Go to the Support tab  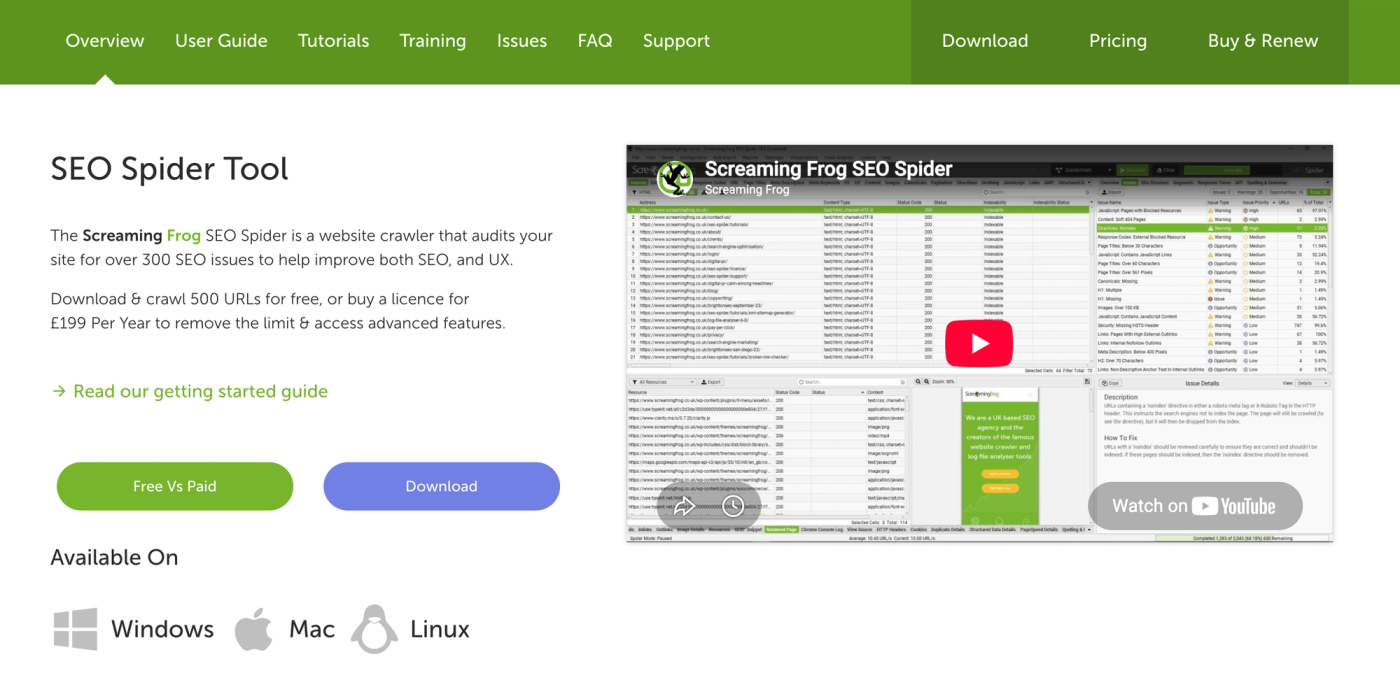click(676, 41)
